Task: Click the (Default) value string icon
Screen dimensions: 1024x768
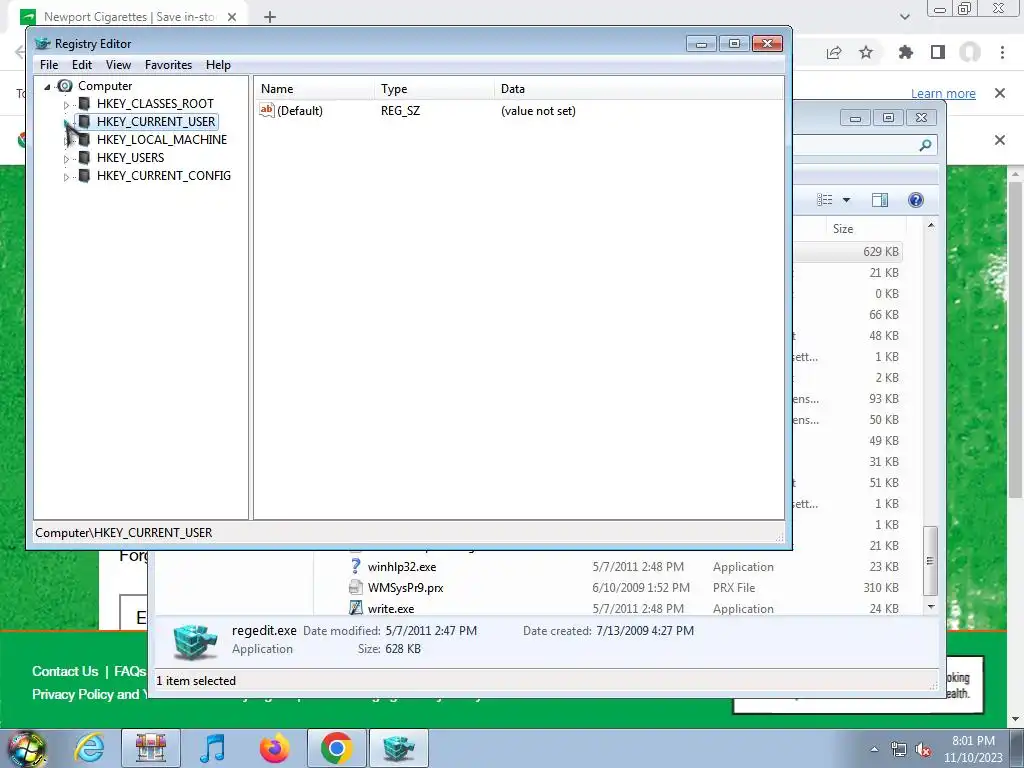Action: [266, 110]
